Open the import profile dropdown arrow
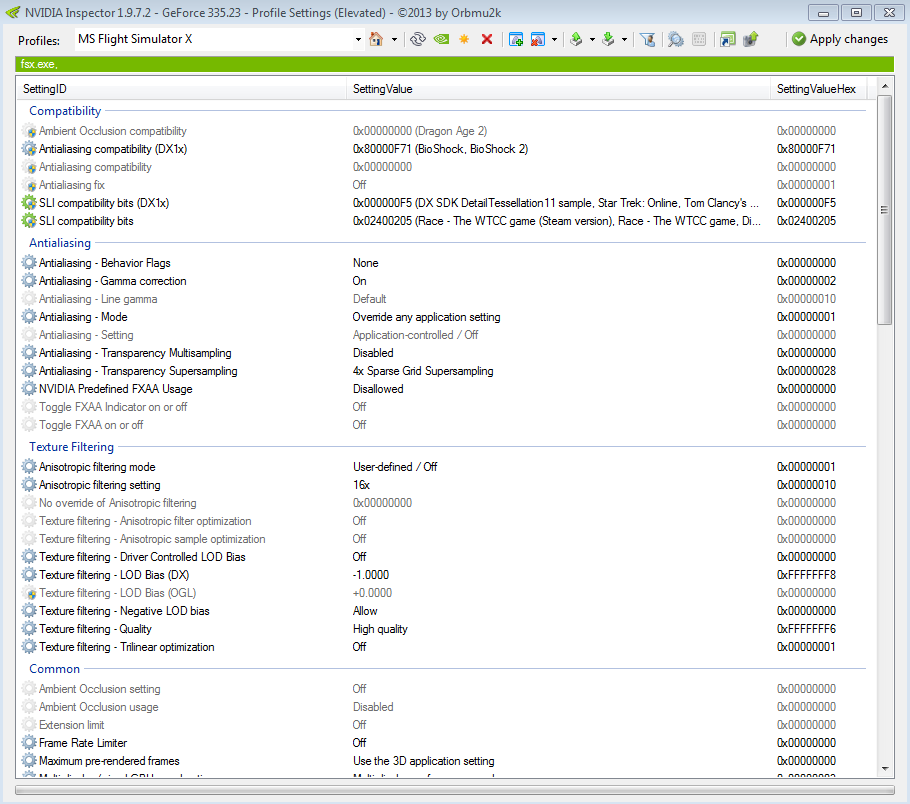This screenshot has height=804, width=910. click(624, 39)
